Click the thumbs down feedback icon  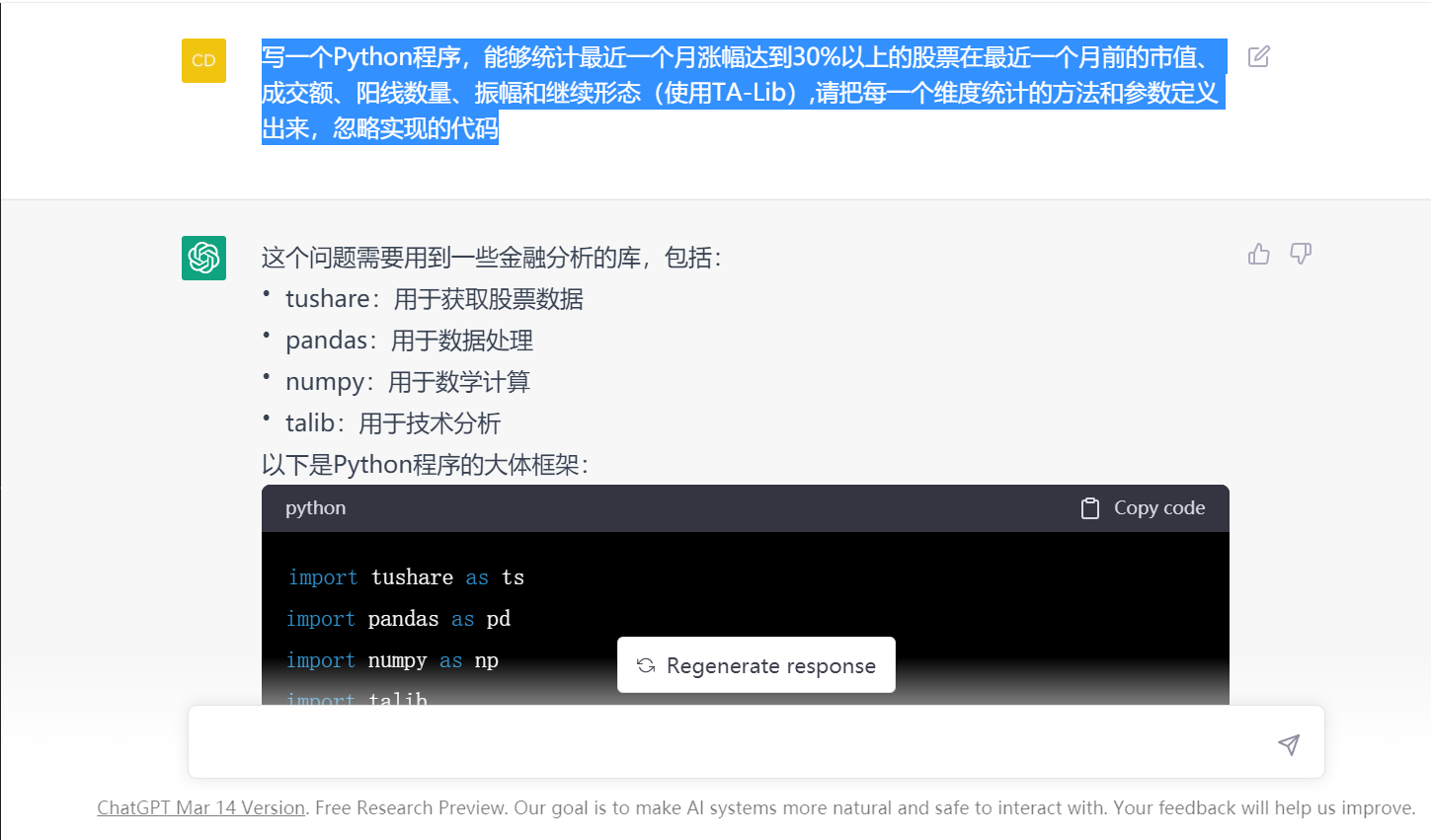click(x=1301, y=254)
